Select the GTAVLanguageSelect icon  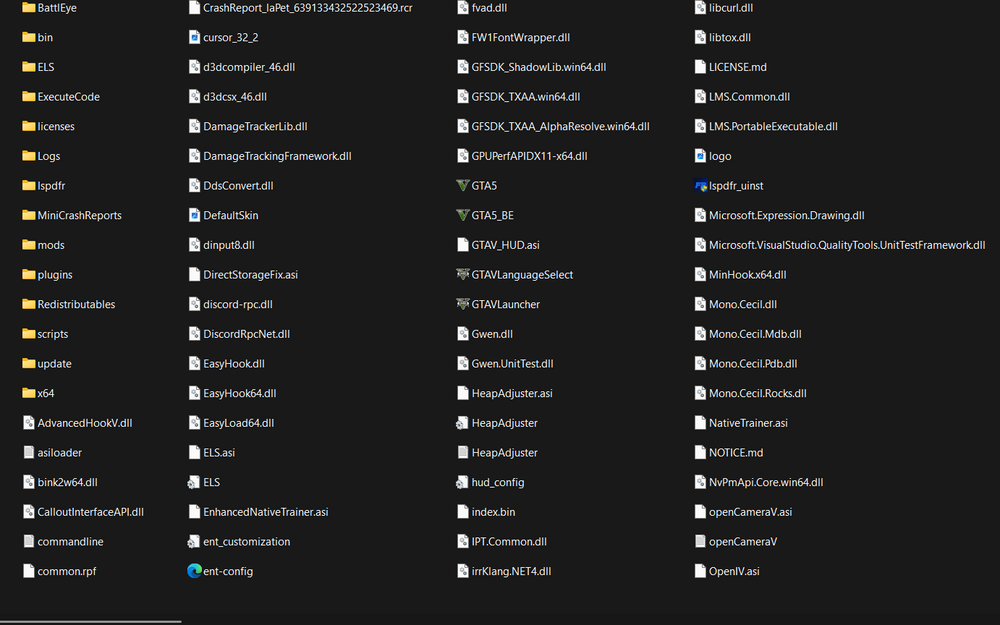coord(463,275)
